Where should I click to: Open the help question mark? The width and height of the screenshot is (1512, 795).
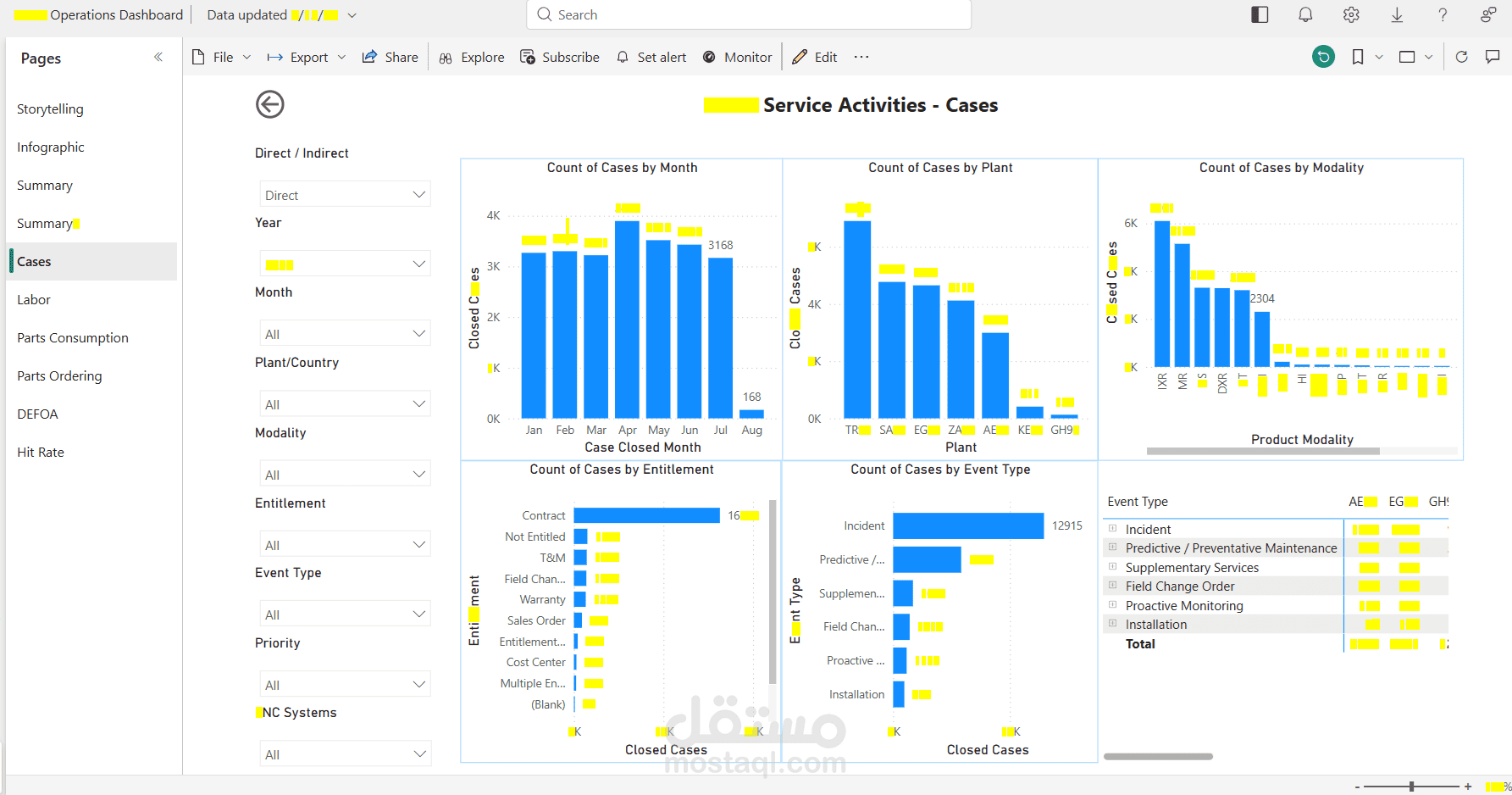[x=1443, y=14]
